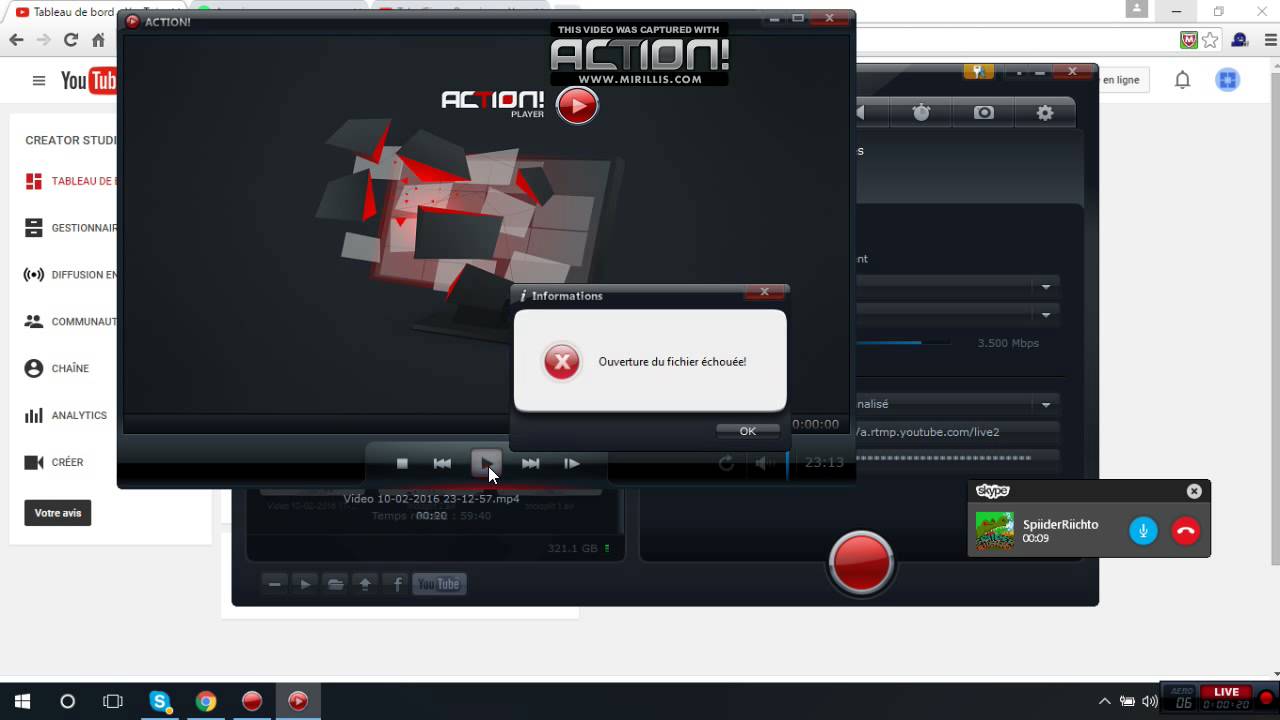Image resolution: width=1280 pixels, height=720 pixels.
Task: Show hidden system tray icons
Action: (1104, 701)
